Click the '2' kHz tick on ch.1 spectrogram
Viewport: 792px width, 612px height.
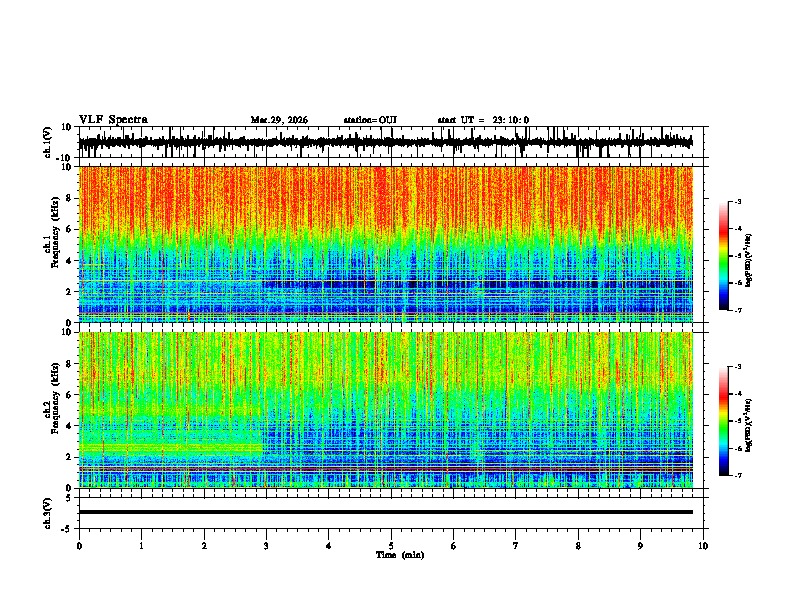70,292
